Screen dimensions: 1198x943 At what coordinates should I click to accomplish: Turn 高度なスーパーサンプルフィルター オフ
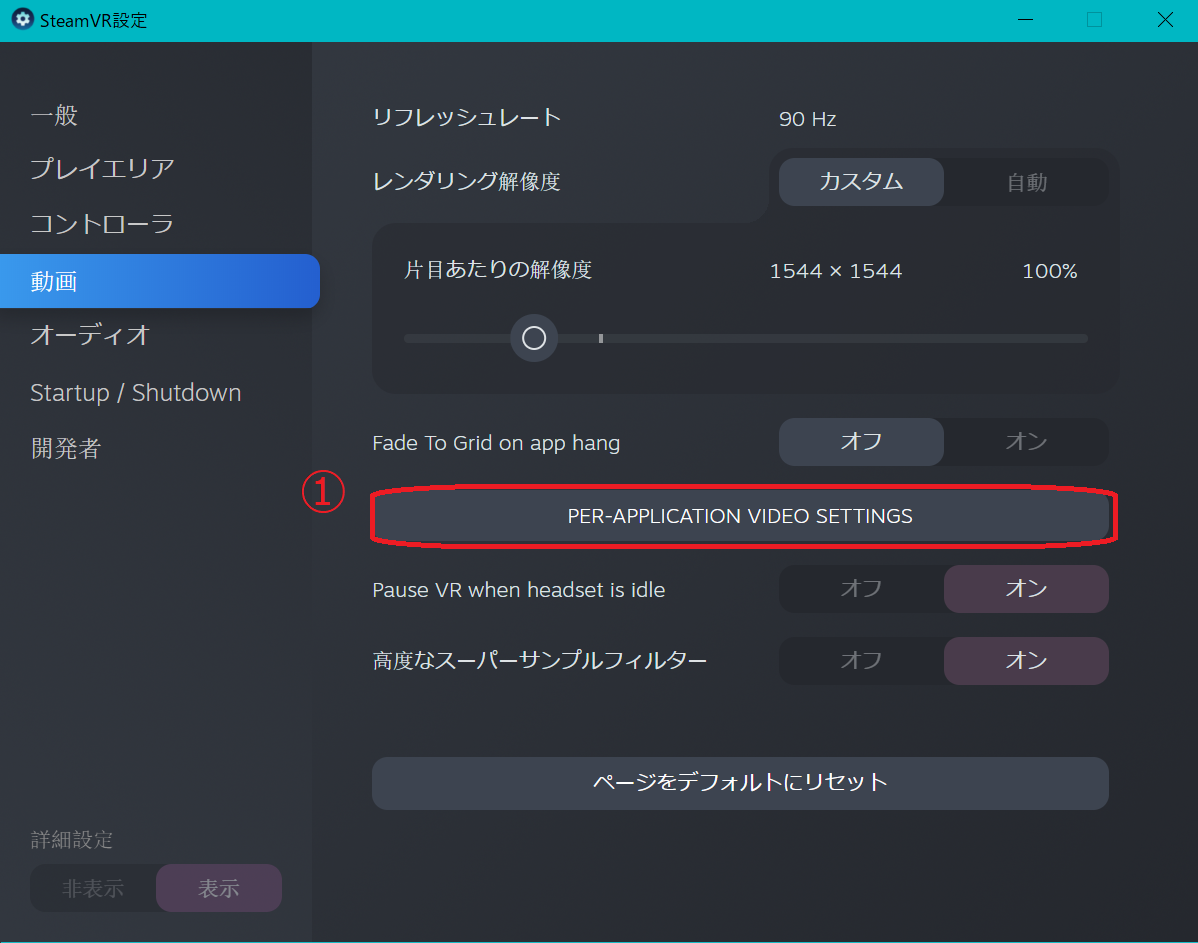[861, 660]
